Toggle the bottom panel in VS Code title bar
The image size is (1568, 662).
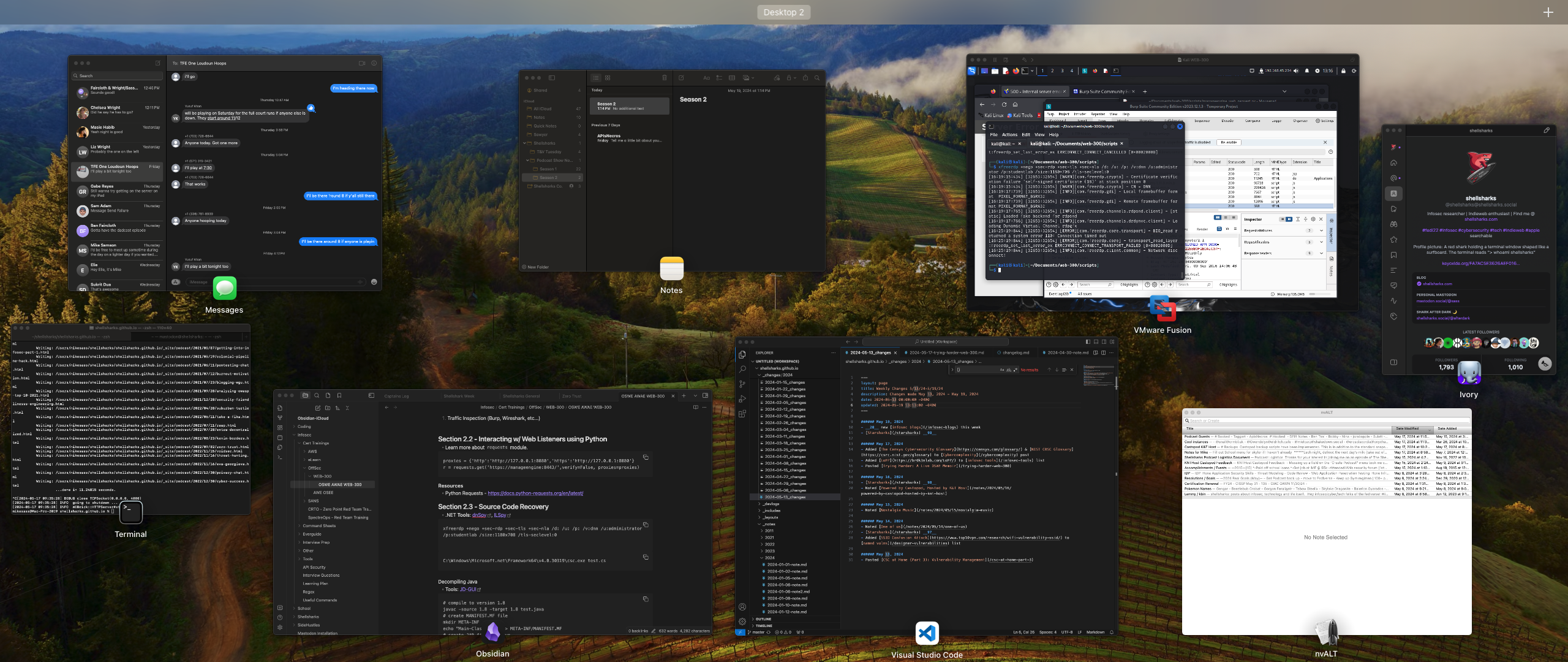point(1096,341)
